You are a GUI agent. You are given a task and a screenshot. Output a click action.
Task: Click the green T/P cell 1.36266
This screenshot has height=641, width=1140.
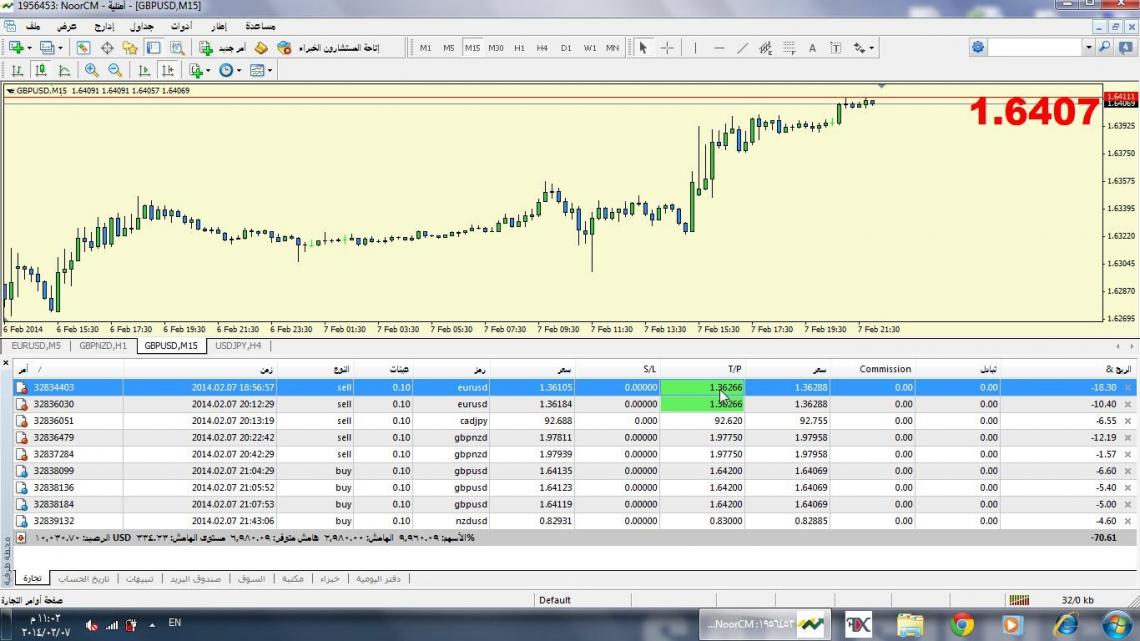(x=700, y=387)
